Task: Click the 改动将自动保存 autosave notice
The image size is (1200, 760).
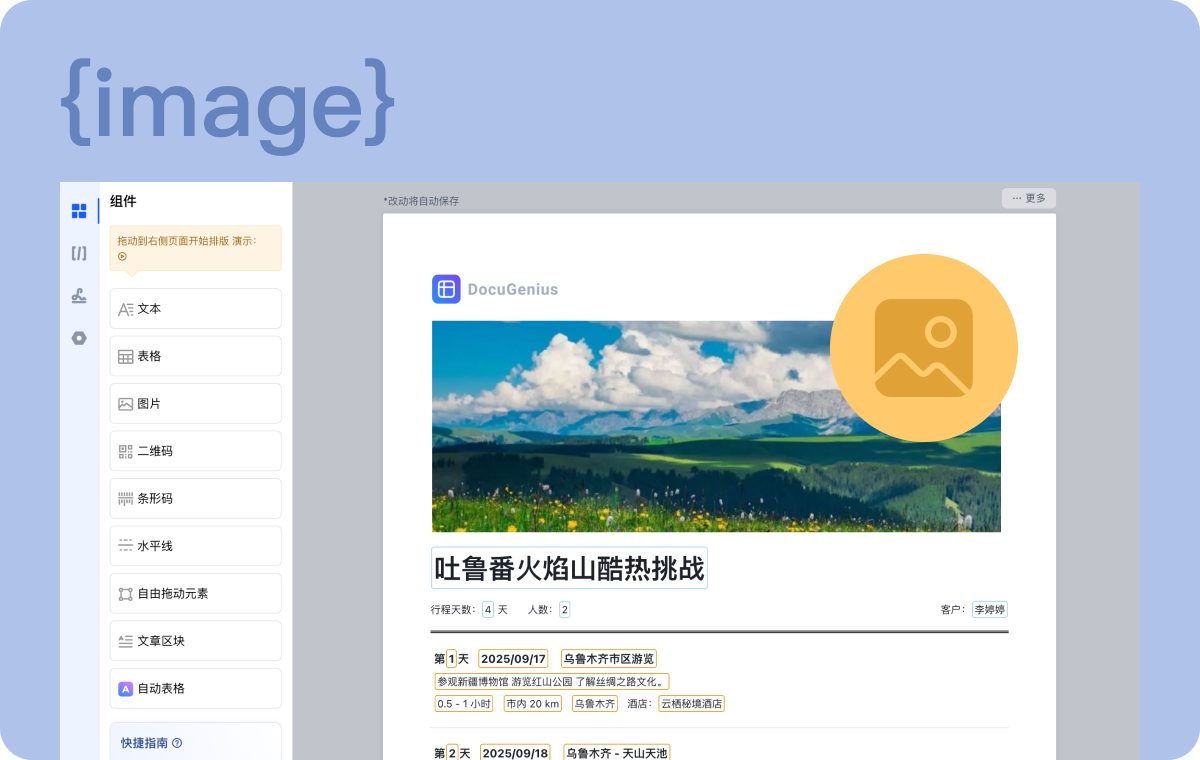Action: tap(421, 201)
